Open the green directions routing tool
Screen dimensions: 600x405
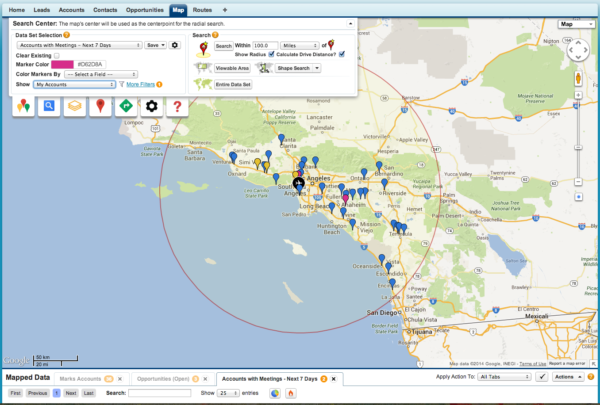click(126, 106)
